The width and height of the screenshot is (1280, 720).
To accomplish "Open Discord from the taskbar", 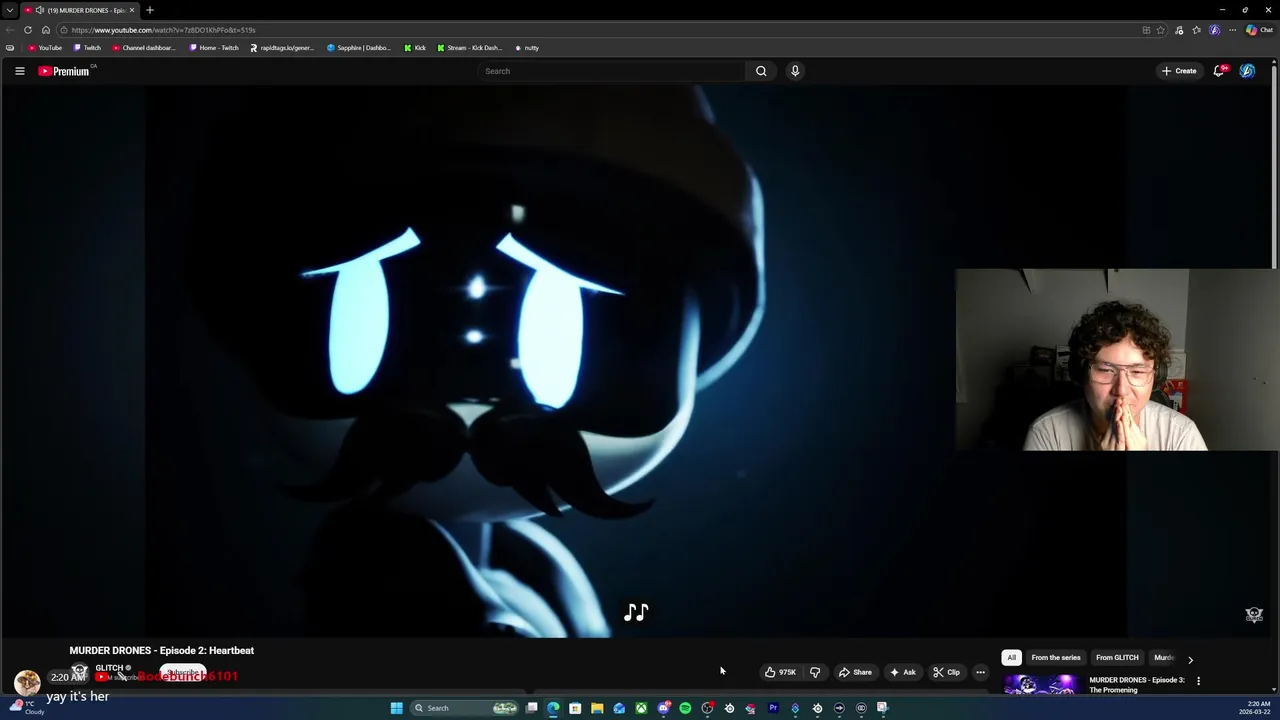I will (x=663, y=708).
